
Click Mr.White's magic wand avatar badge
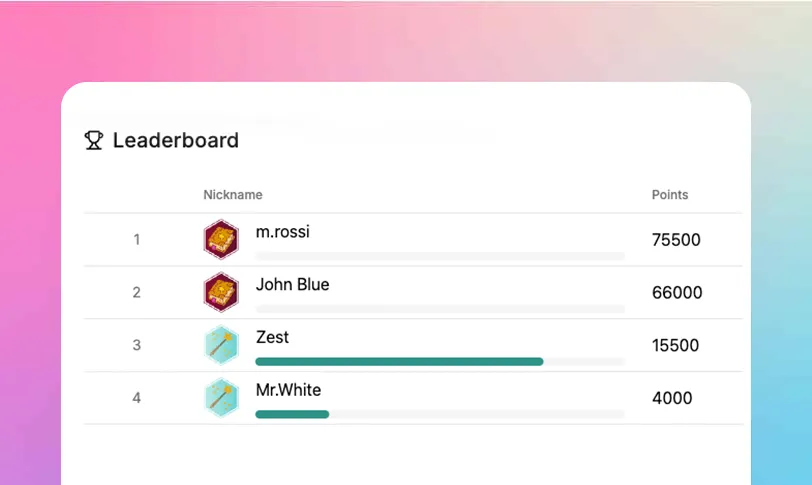pos(221,398)
